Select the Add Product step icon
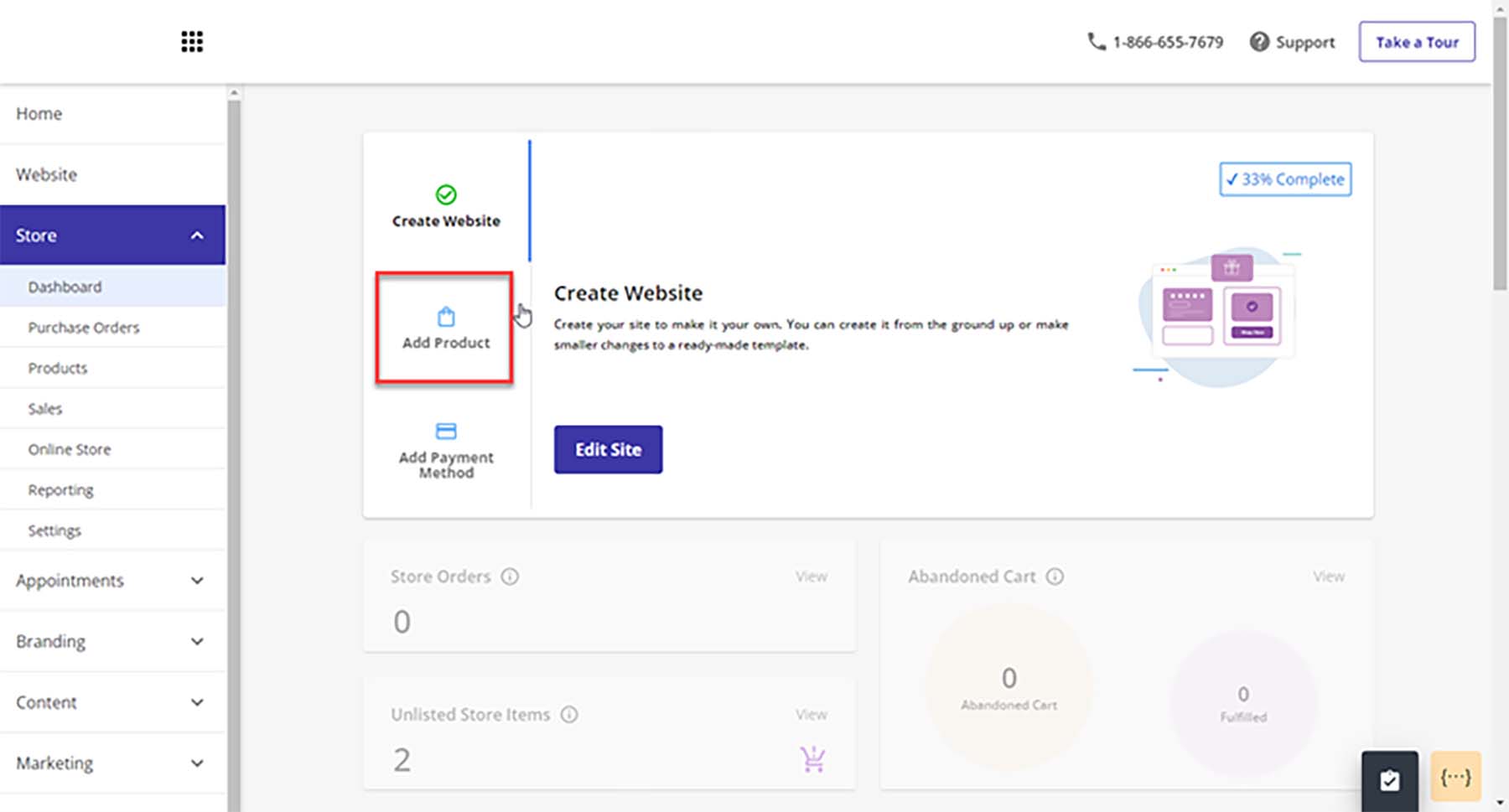The width and height of the screenshot is (1509, 812). [444, 317]
